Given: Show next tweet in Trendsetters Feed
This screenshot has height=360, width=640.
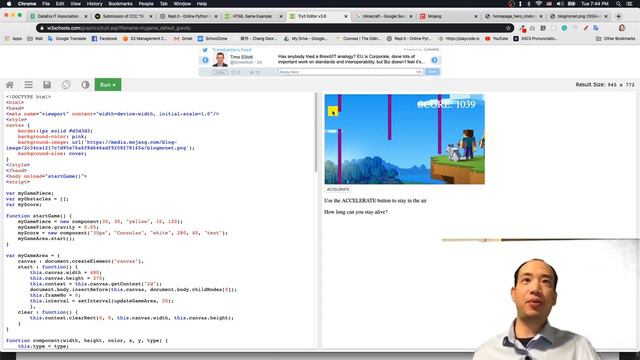Looking at the screenshot, I should click(x=434, y=60).
